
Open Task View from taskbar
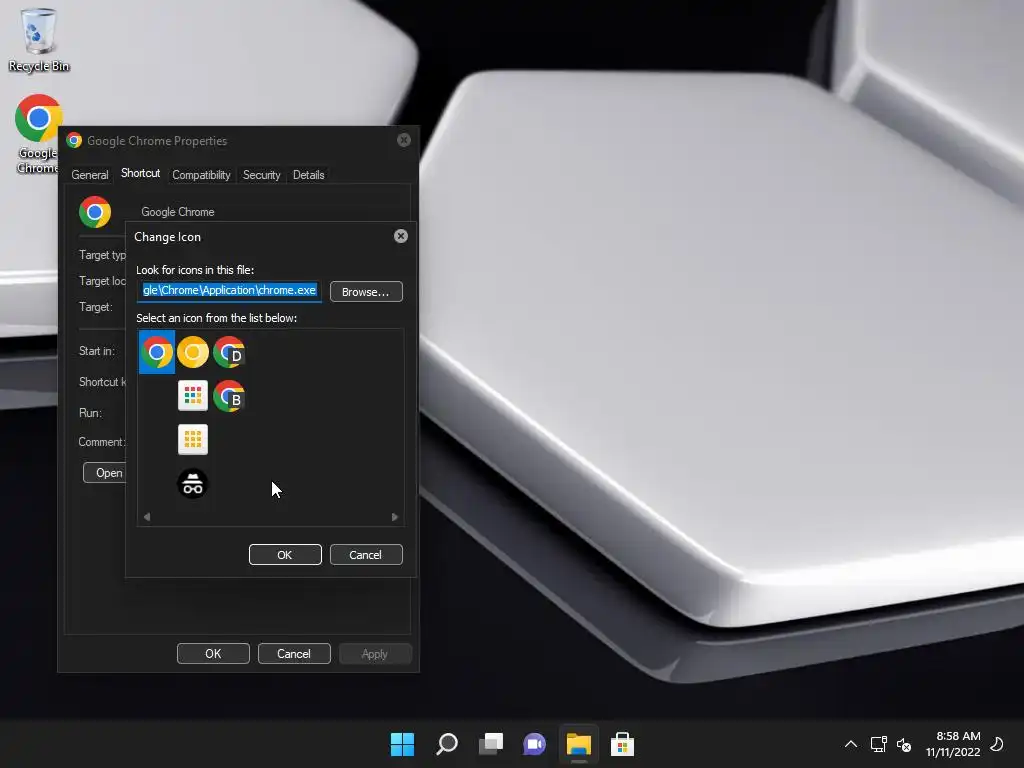491,744
